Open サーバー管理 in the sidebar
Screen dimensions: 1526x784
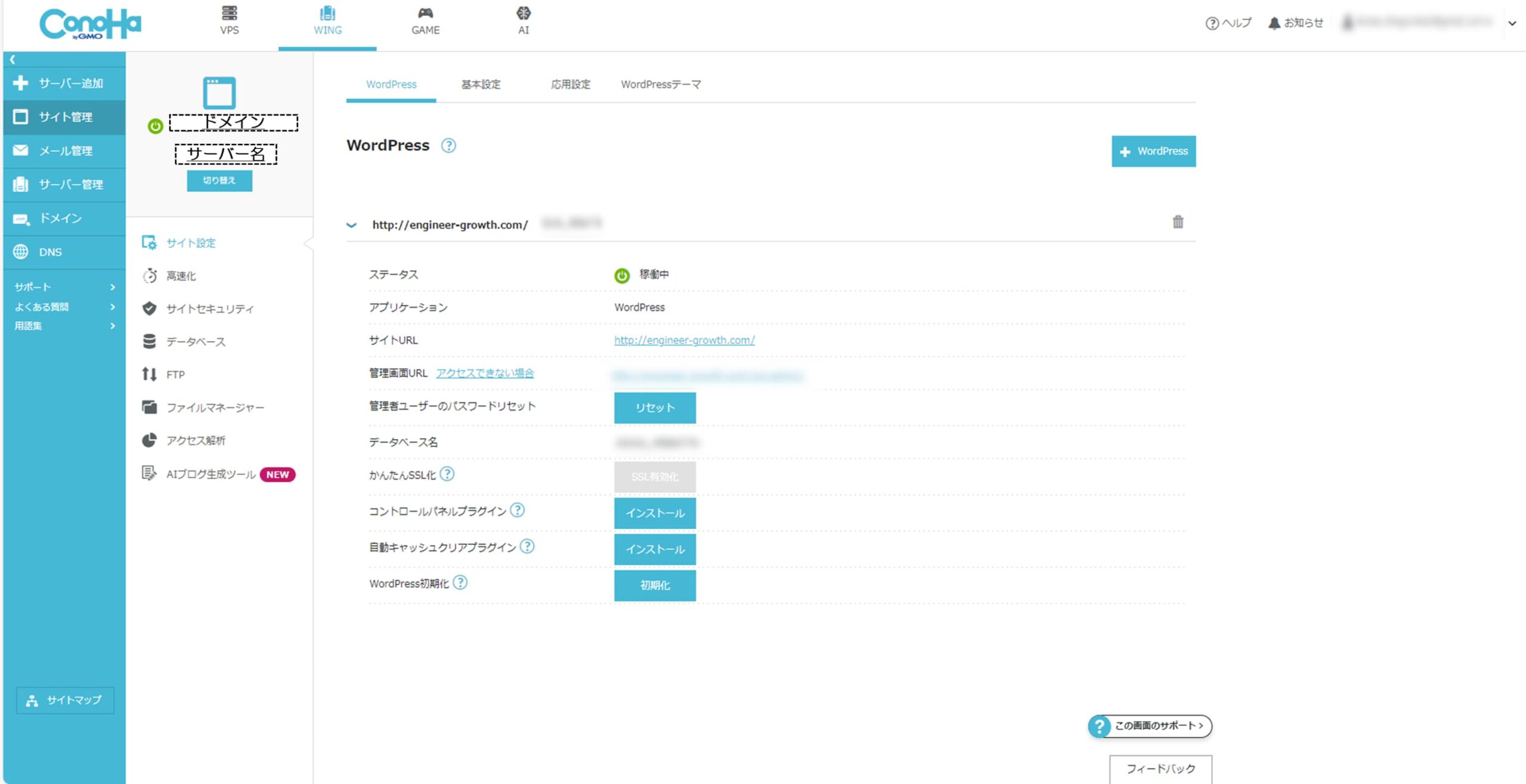click(x=64, y=185)
